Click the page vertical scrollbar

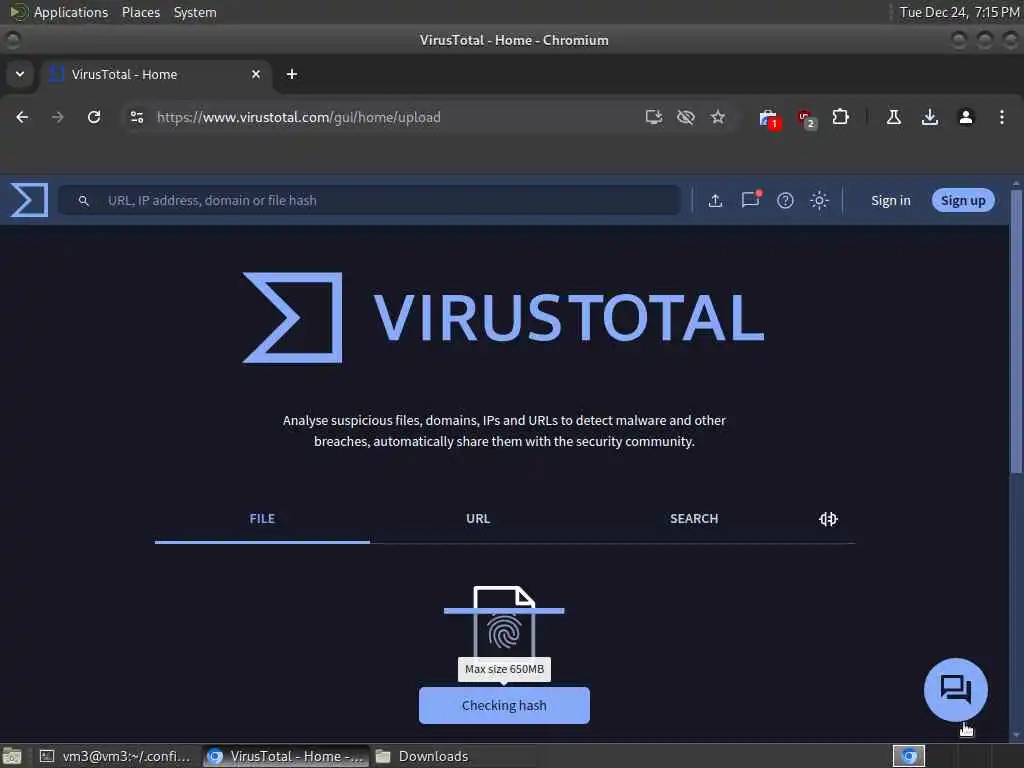tap(1016, 332)
